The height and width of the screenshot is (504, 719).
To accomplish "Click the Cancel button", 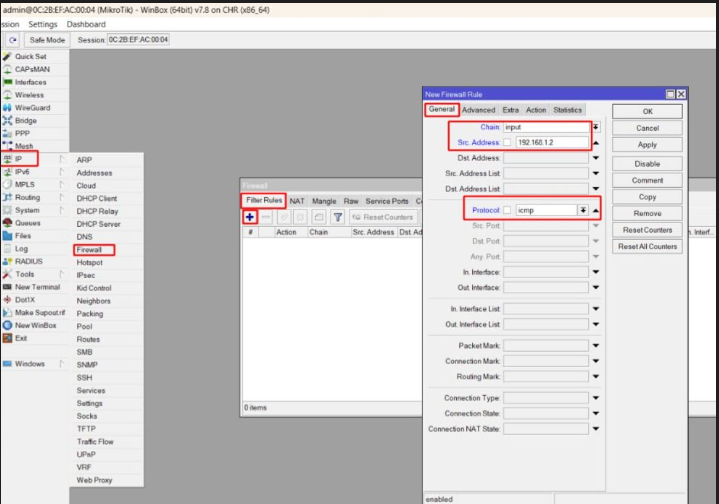I will (x=647, y=128).
